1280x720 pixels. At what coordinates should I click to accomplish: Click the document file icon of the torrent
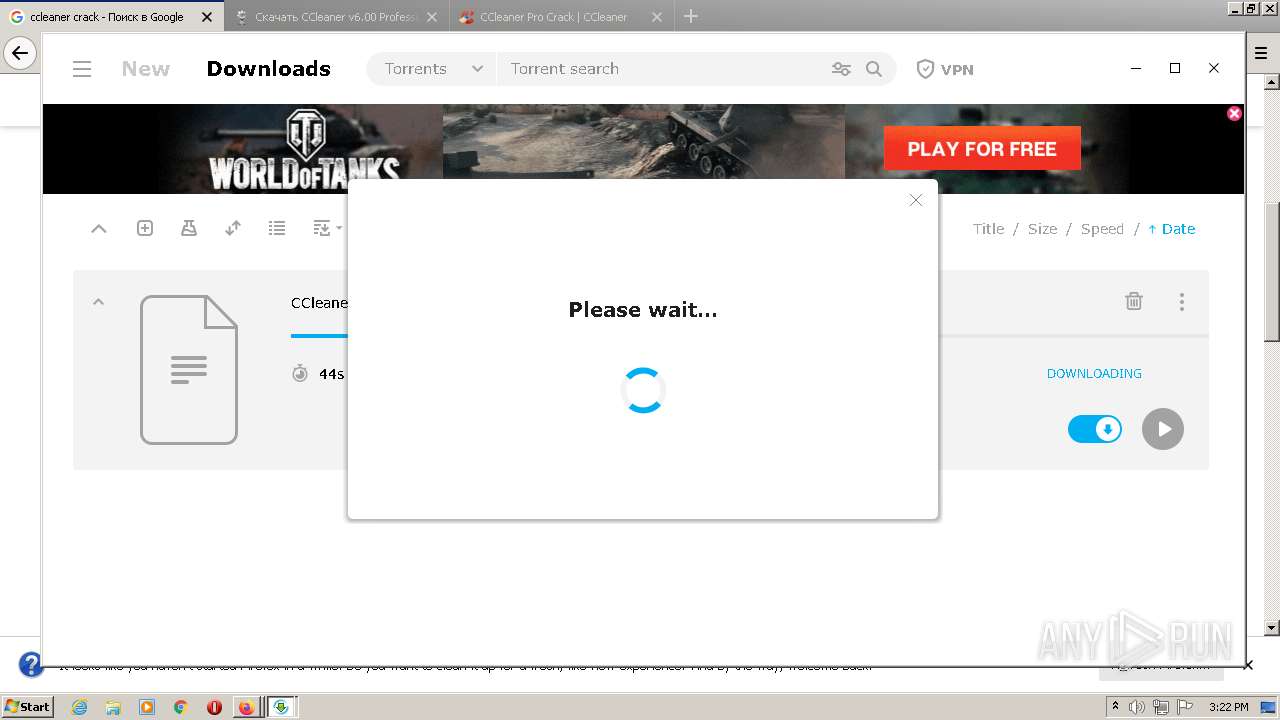[x=189, y=370]
